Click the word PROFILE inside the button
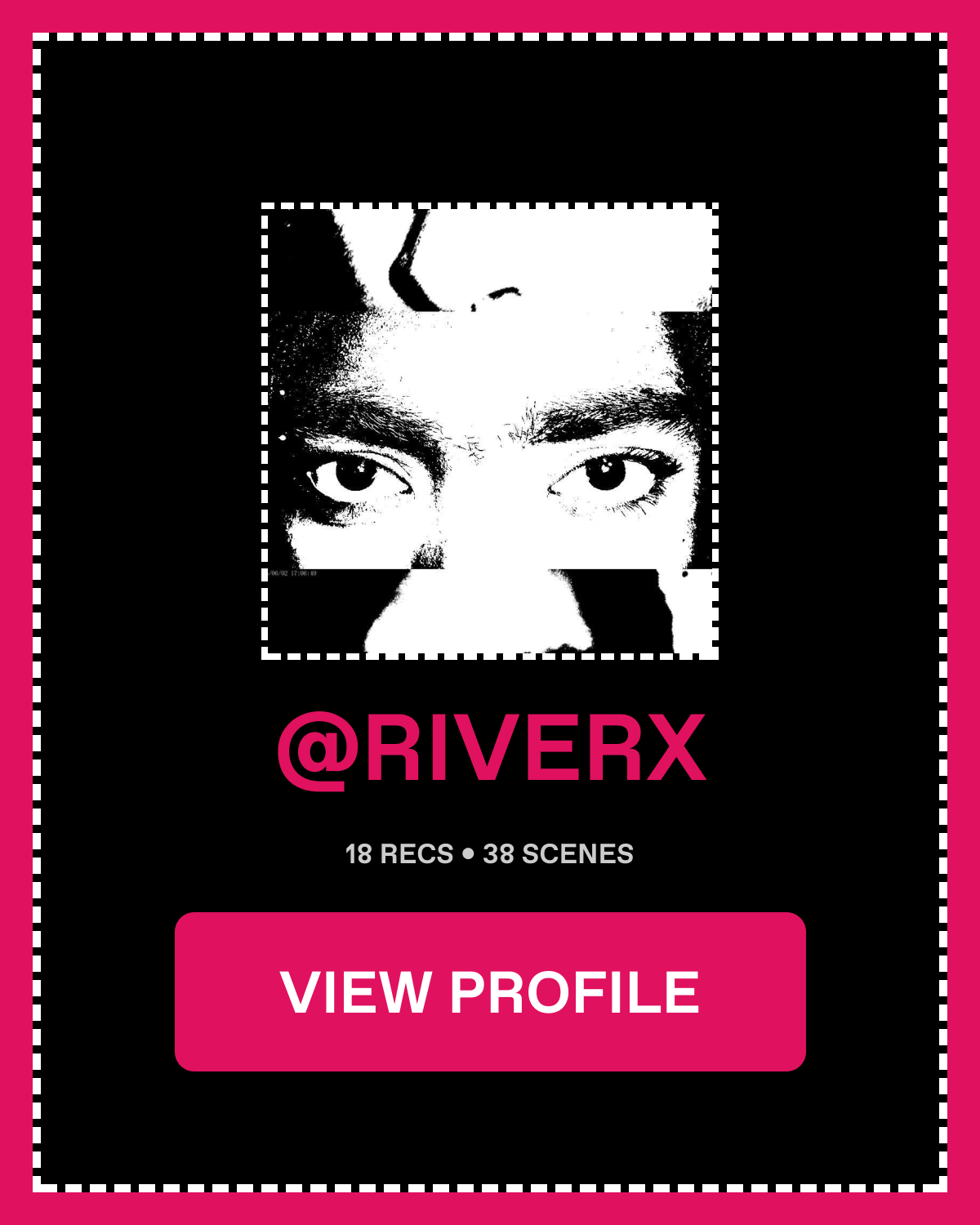The height and width of the screenshot is (1225, 980). point(575,992)
